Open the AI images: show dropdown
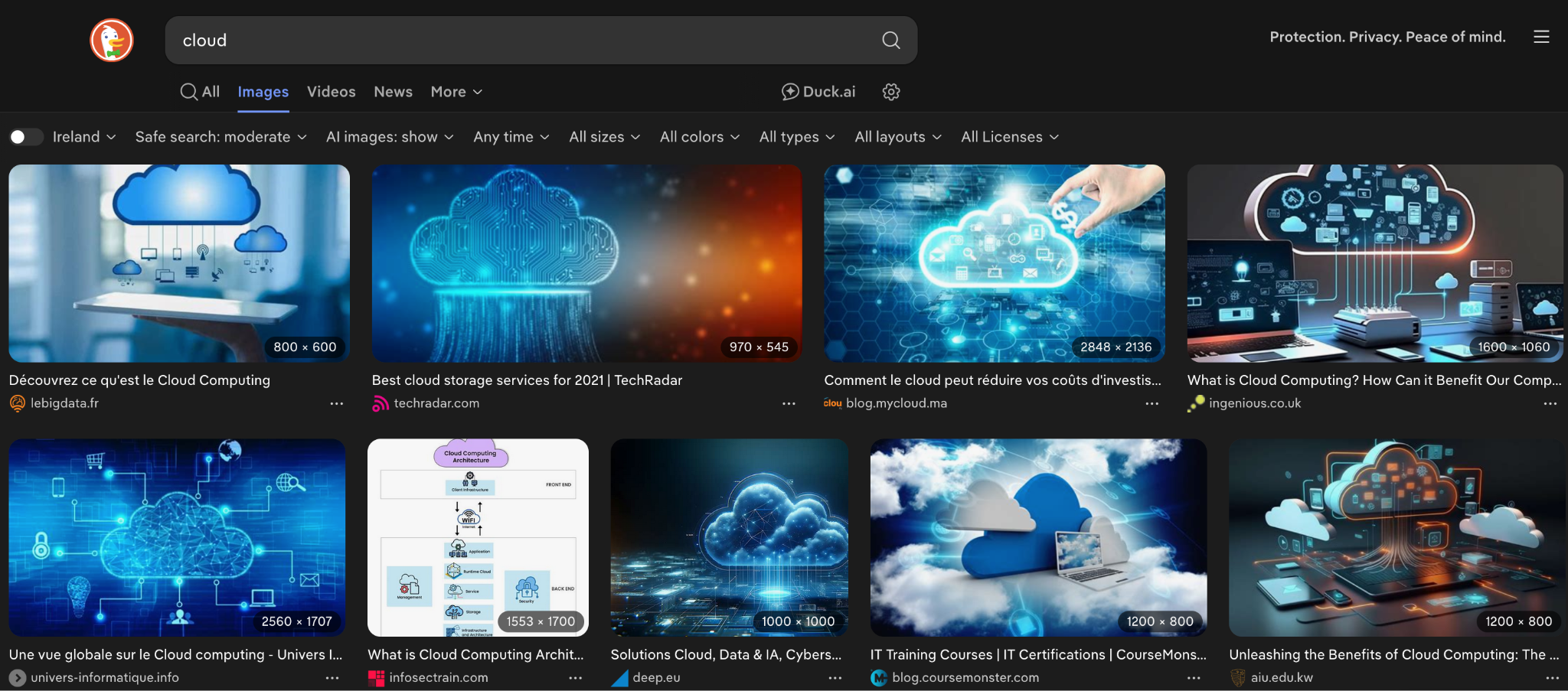Screen dimensions: 1568x691 [389, 137]
